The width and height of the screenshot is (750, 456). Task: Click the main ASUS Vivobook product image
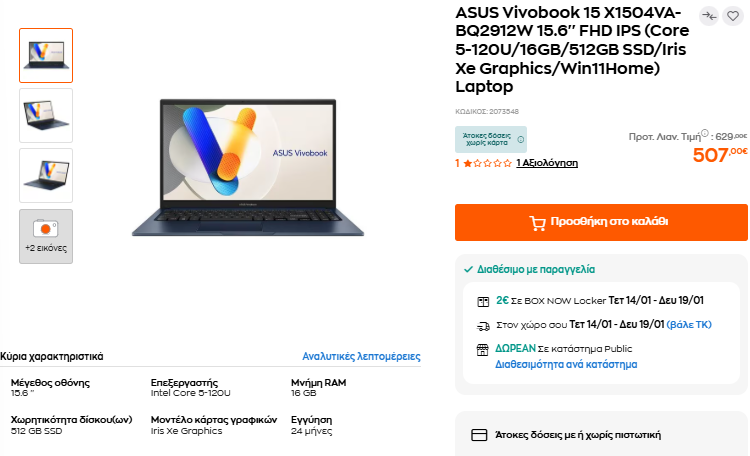click(248, 167)
